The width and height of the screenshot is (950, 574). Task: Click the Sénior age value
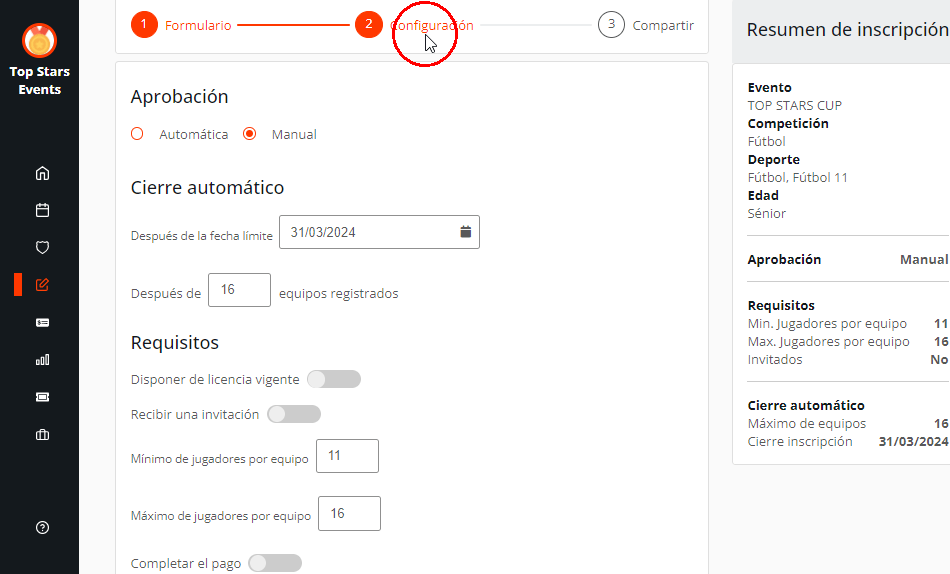tap(766, 213)
